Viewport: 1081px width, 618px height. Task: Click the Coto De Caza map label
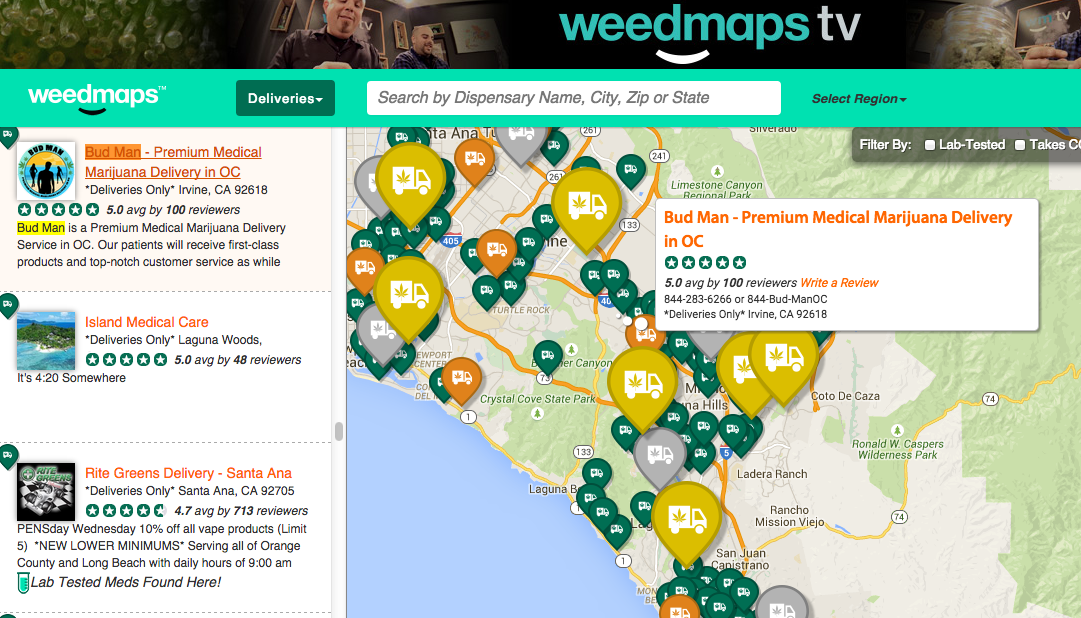coord(845,397)
